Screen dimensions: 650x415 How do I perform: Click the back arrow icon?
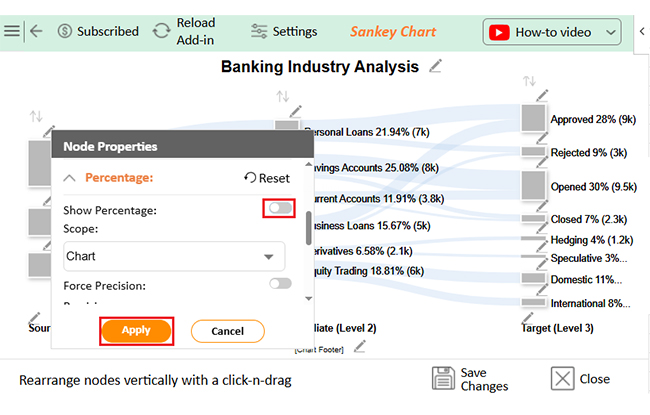36,31
